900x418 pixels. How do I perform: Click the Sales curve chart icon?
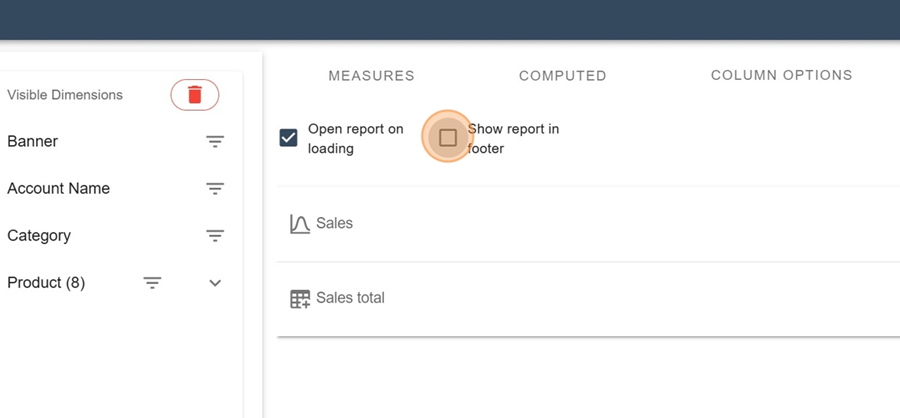(x=300, y=223)
